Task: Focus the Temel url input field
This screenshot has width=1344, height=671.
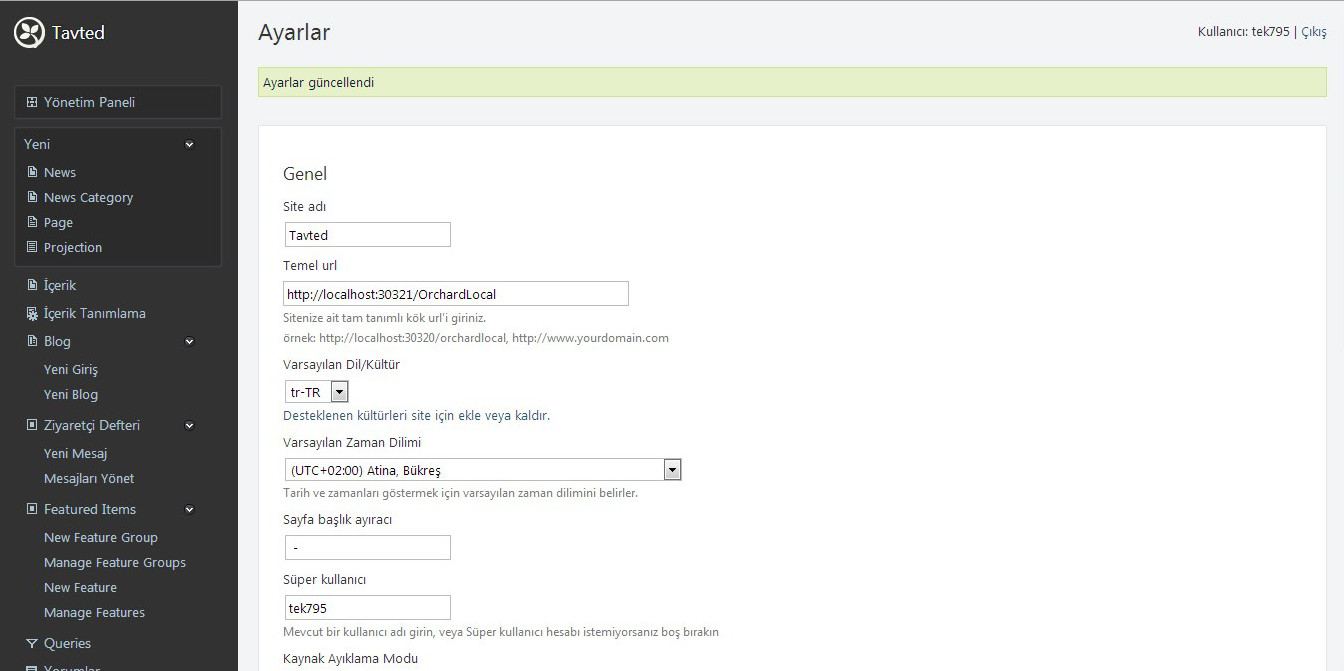Action: pos(456,294)
